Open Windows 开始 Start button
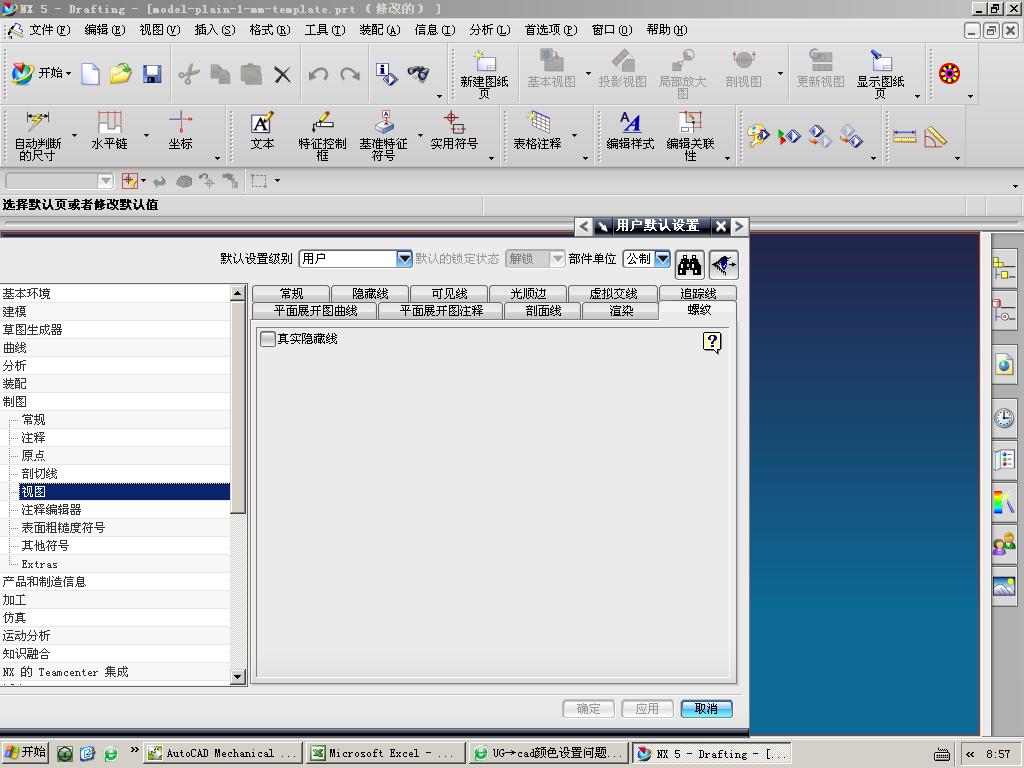Screen dimensions: 1024x768 [26, 752]
